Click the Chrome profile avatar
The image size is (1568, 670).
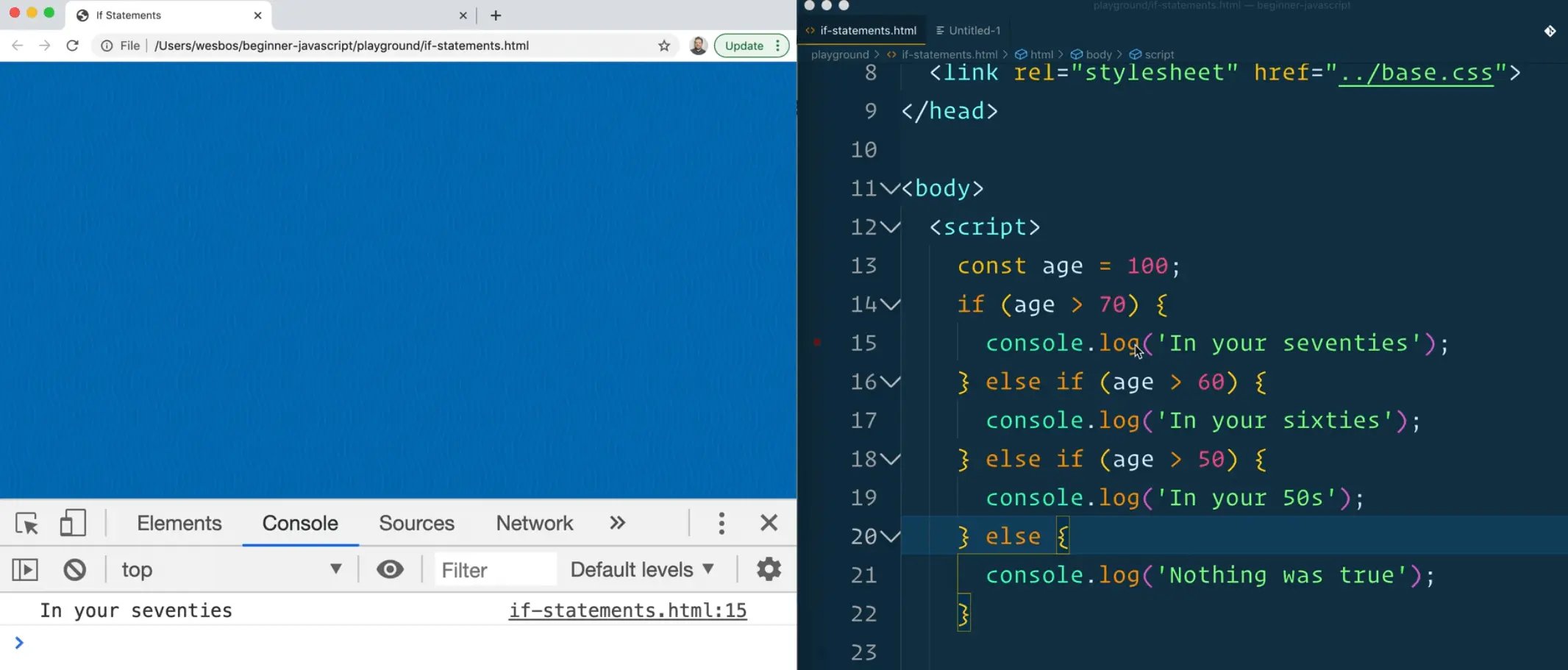698,45
